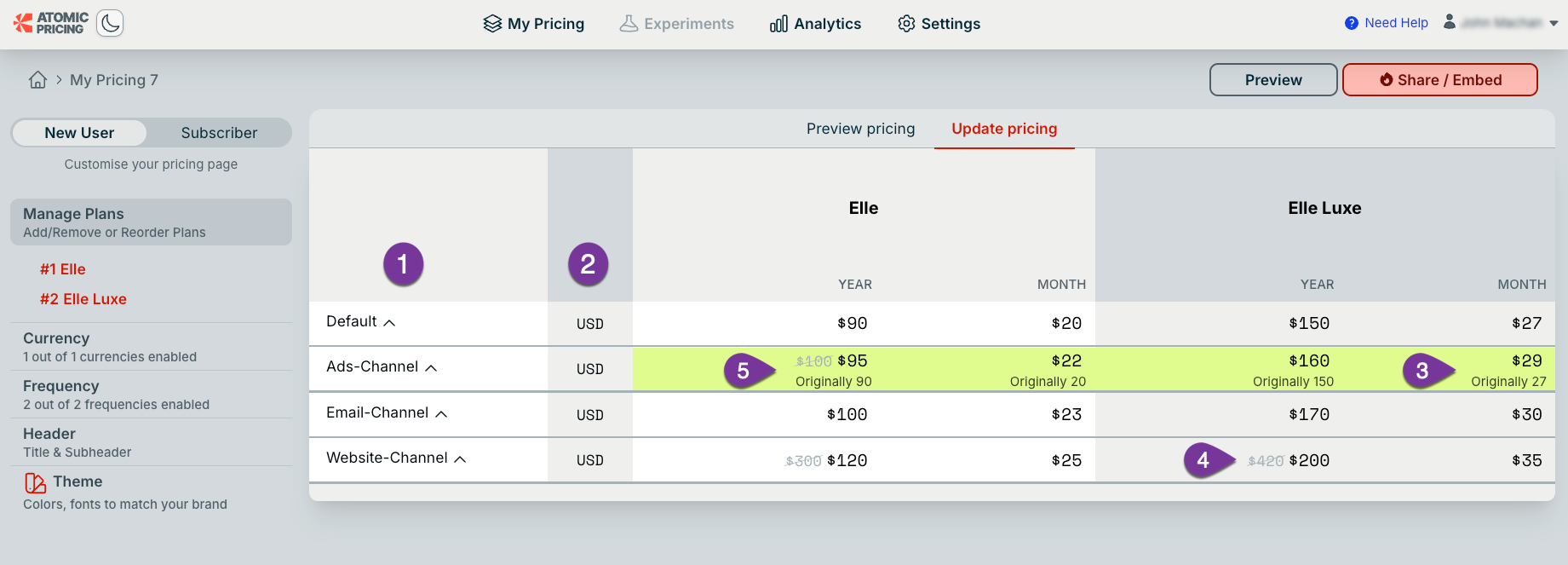Go to home via breadcrumb house icon
Viewport: 1568px width, 565px height.
(37, 80)
